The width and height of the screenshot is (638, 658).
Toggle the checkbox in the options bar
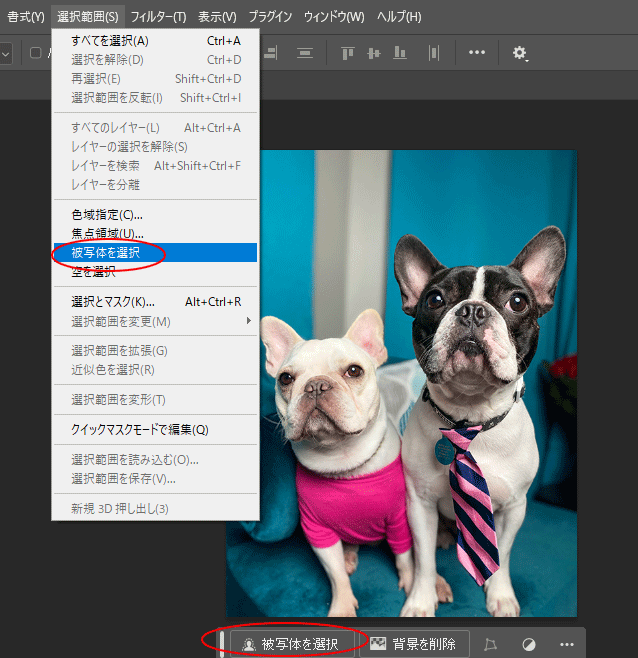coord(36,53)
